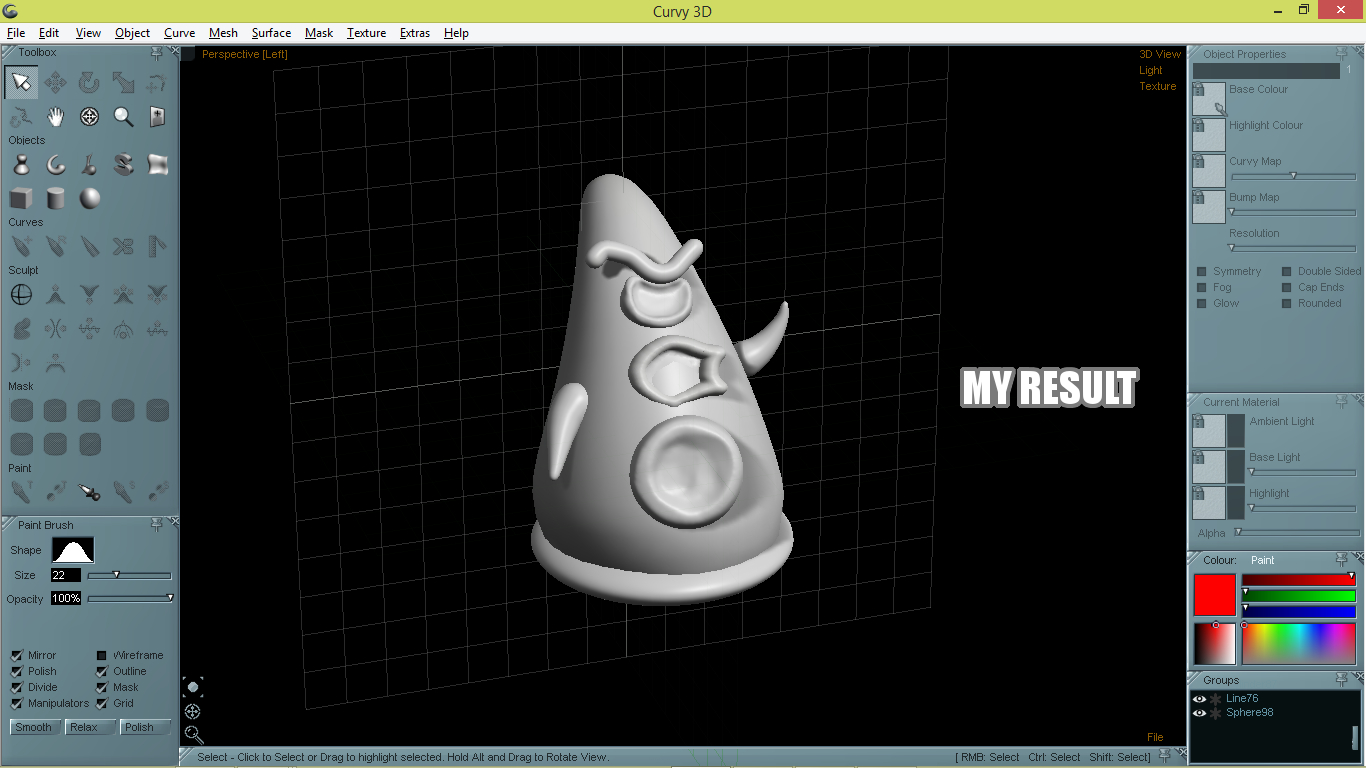Pin the Paint Brush panel

pos(157,523)
